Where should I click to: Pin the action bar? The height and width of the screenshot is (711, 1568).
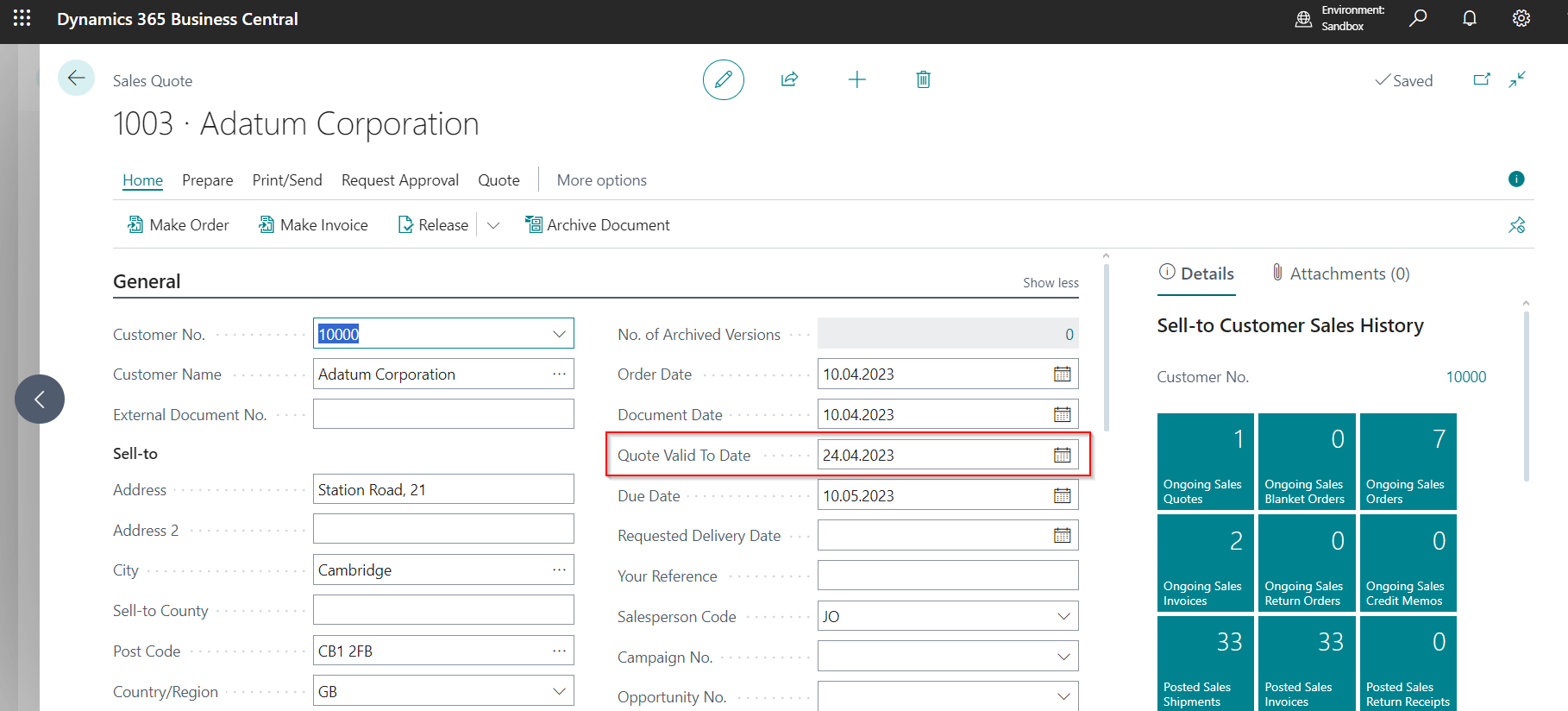point(1516,225)
